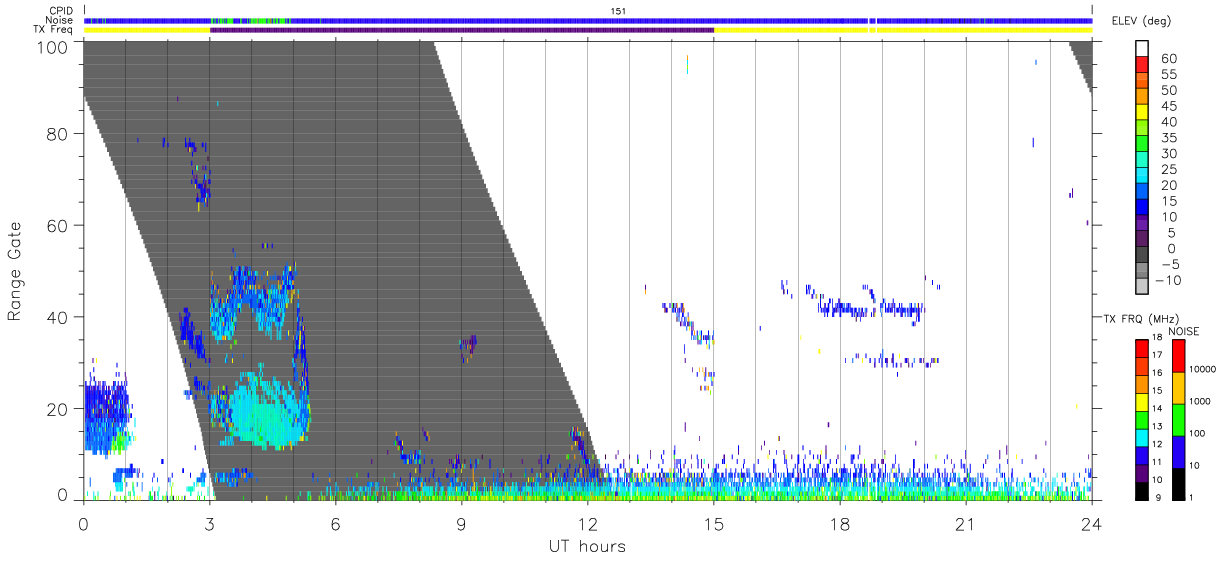Viewport: 1228px width, 567px height.
Task: Pick the black segment of TX FRQ bar
Action: [x=1143, y=489]
